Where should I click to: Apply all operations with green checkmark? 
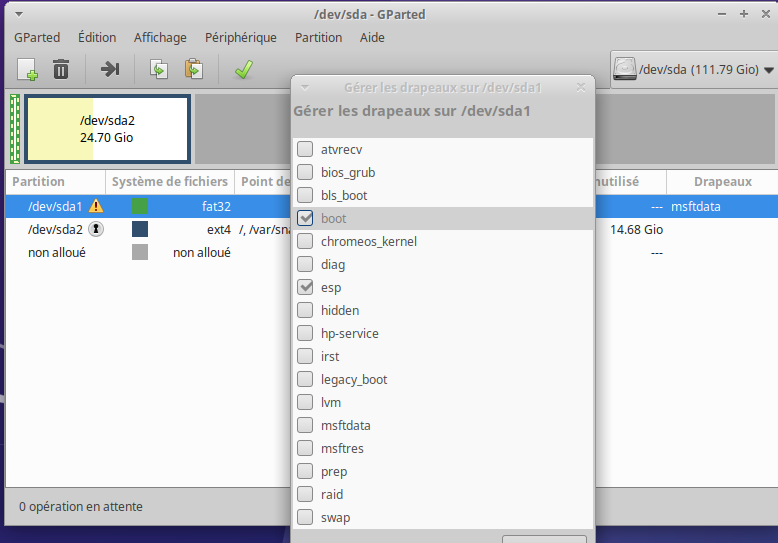tap(244, 69)
